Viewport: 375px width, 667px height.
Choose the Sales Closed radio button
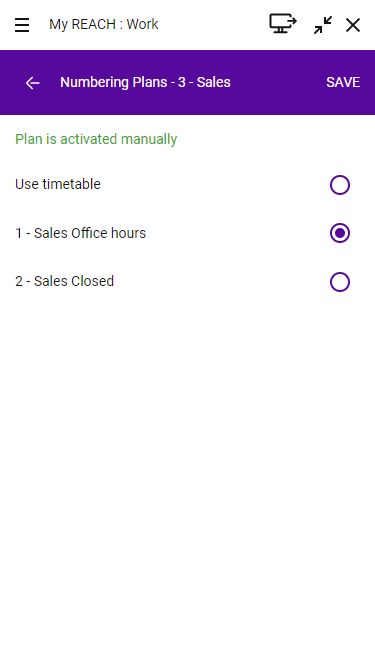(x=340, y=282)
